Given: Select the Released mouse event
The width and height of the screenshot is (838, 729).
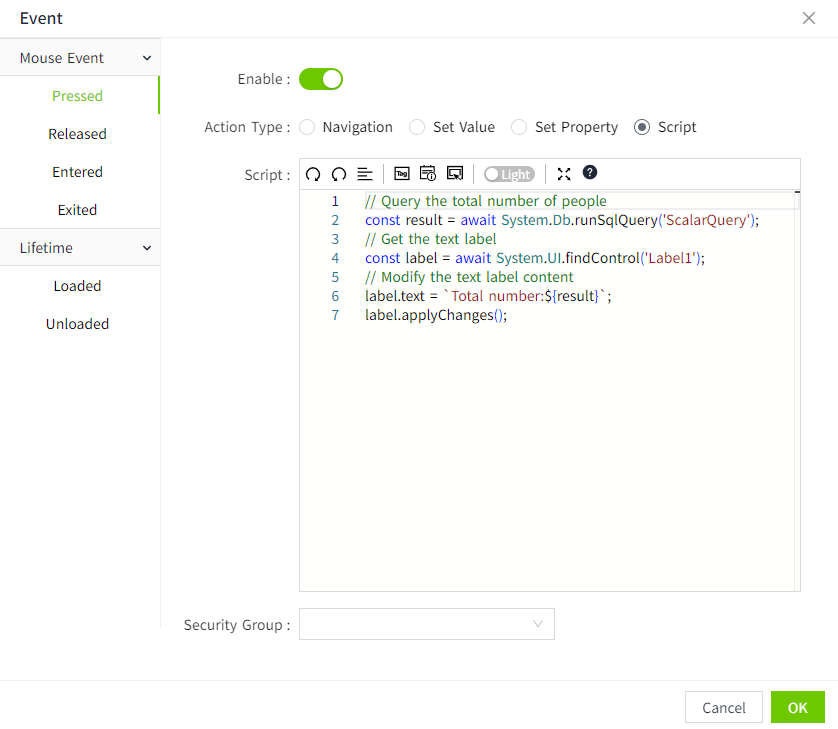Looking at the screenshot, I should pos(77,134).
